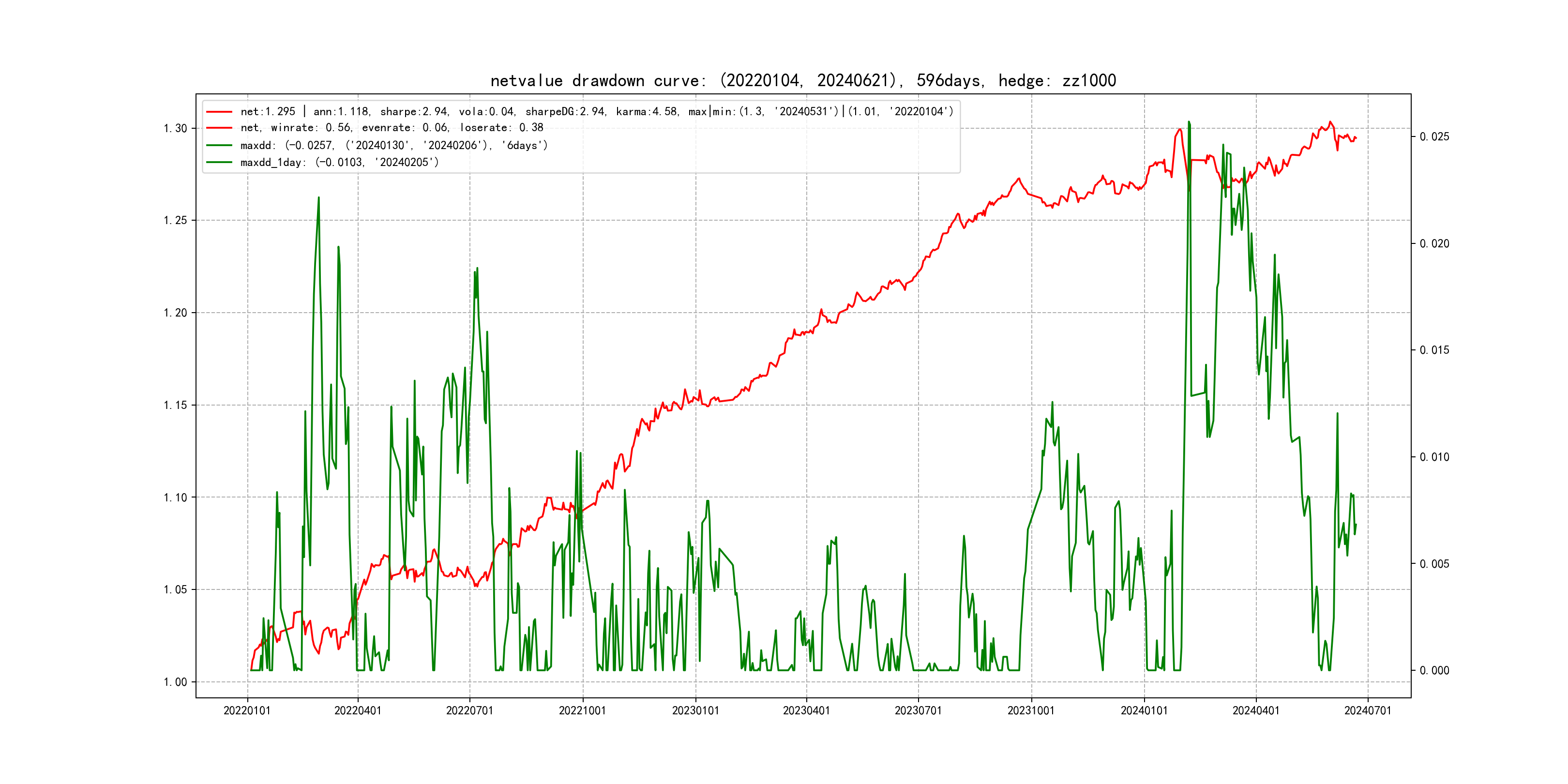Click the red winrate legend line swatch

(x=219, y=128)
